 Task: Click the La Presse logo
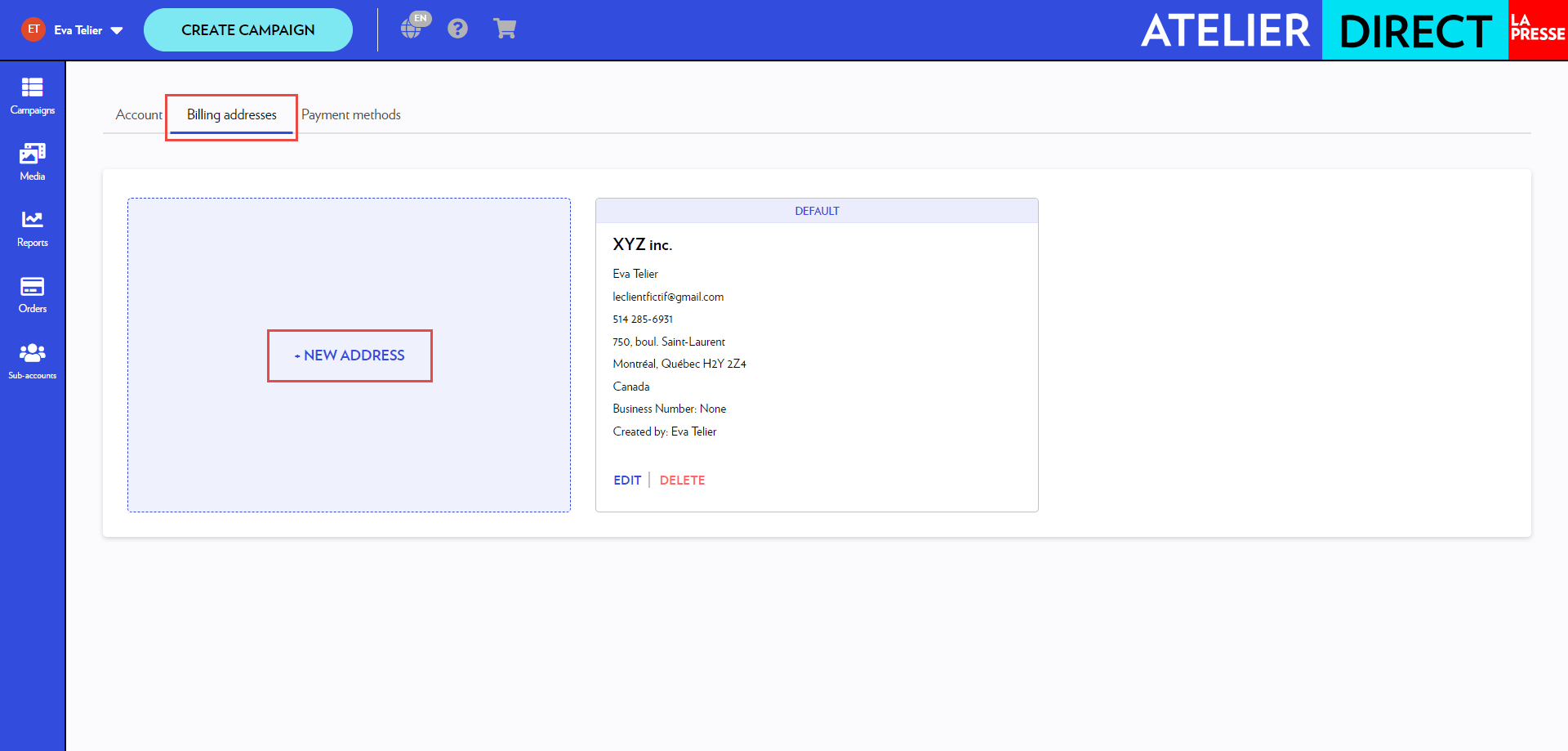1537,29
